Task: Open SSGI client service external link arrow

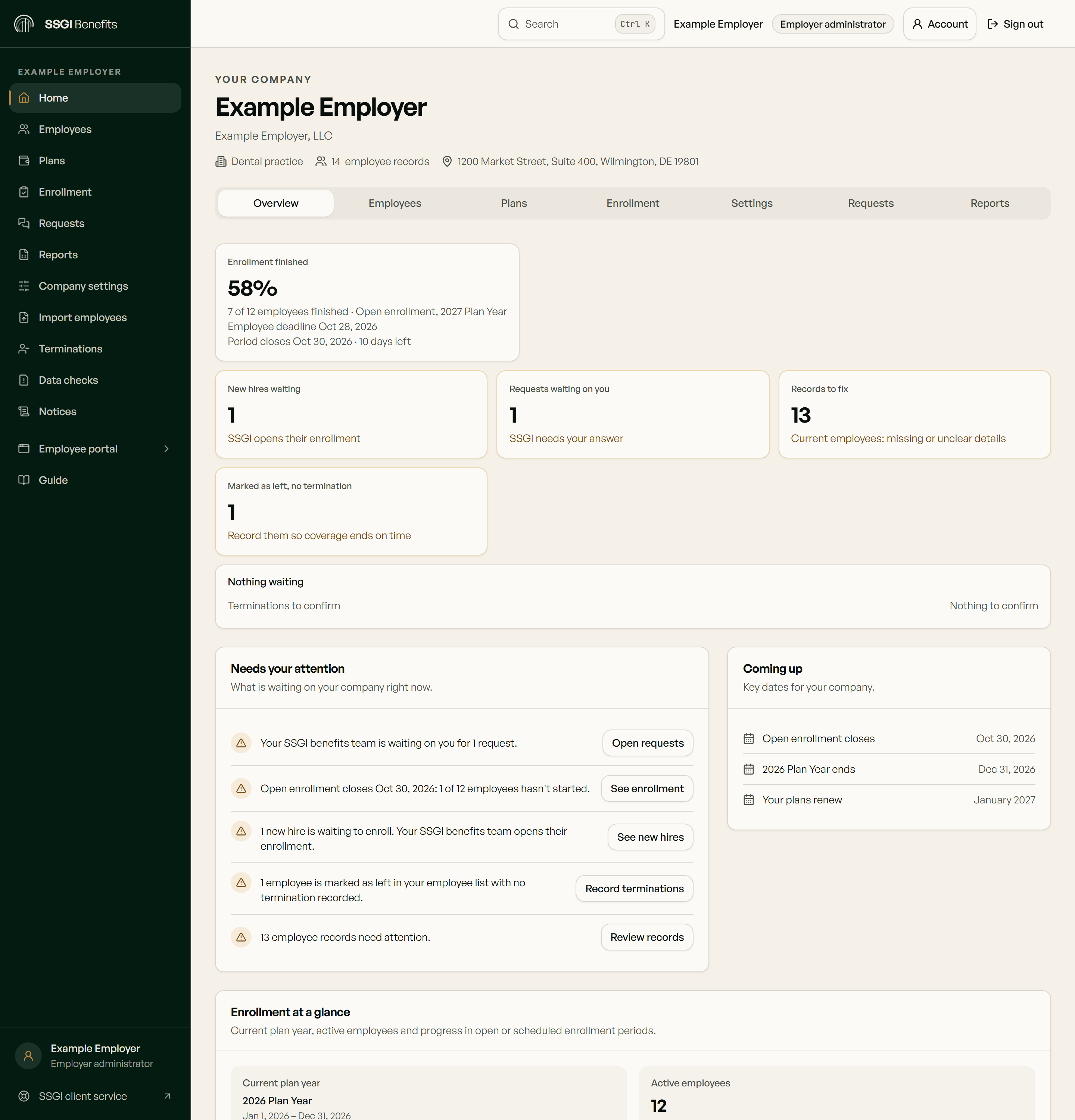Action: tap(167, 1096)
